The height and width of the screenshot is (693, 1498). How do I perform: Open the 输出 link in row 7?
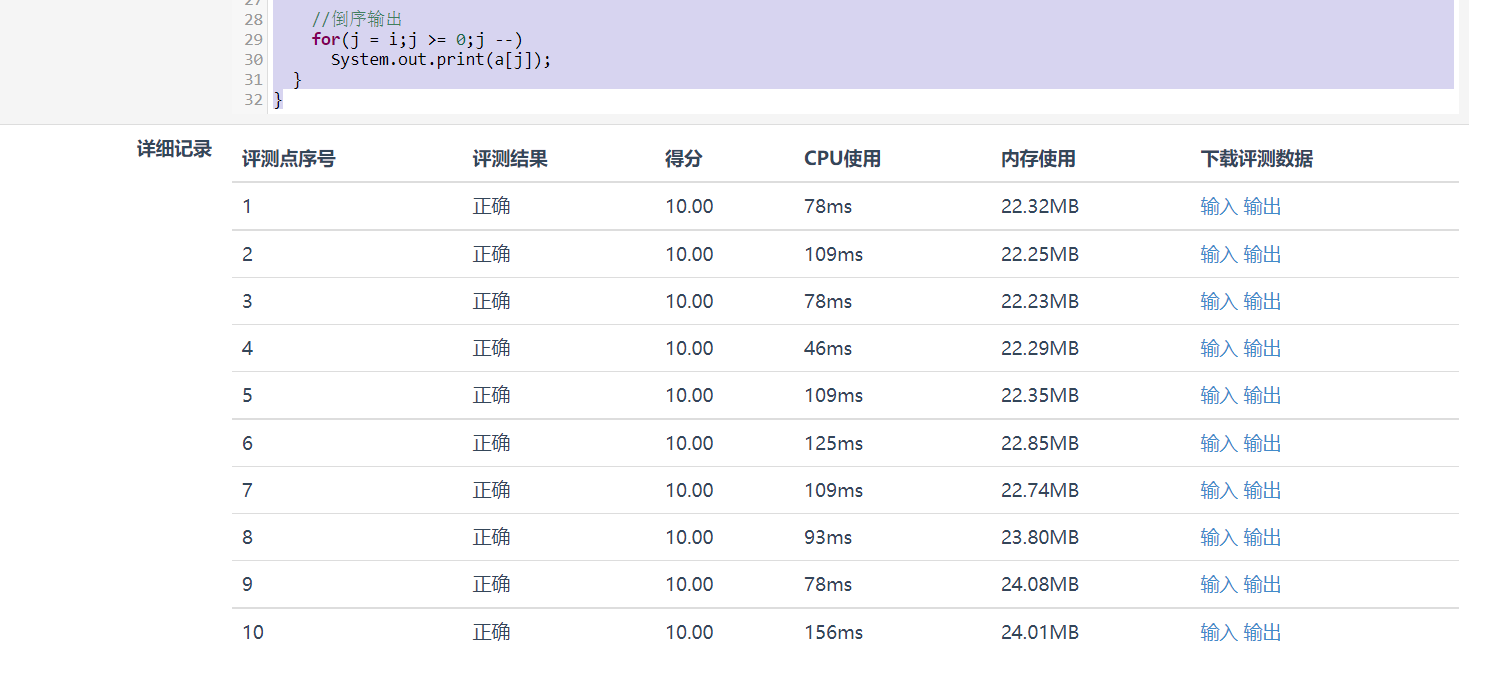click(x=1262, y=490)
